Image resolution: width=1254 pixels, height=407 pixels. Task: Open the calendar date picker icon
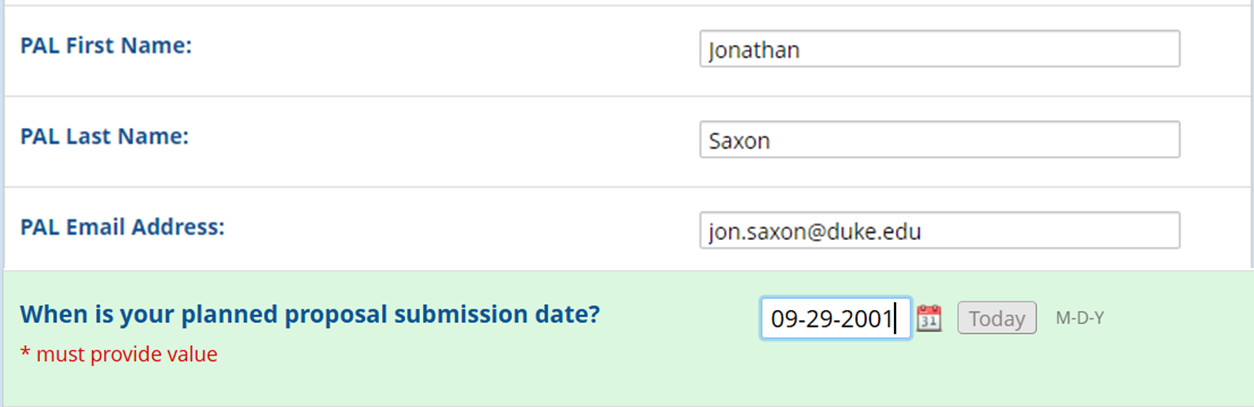929,318
